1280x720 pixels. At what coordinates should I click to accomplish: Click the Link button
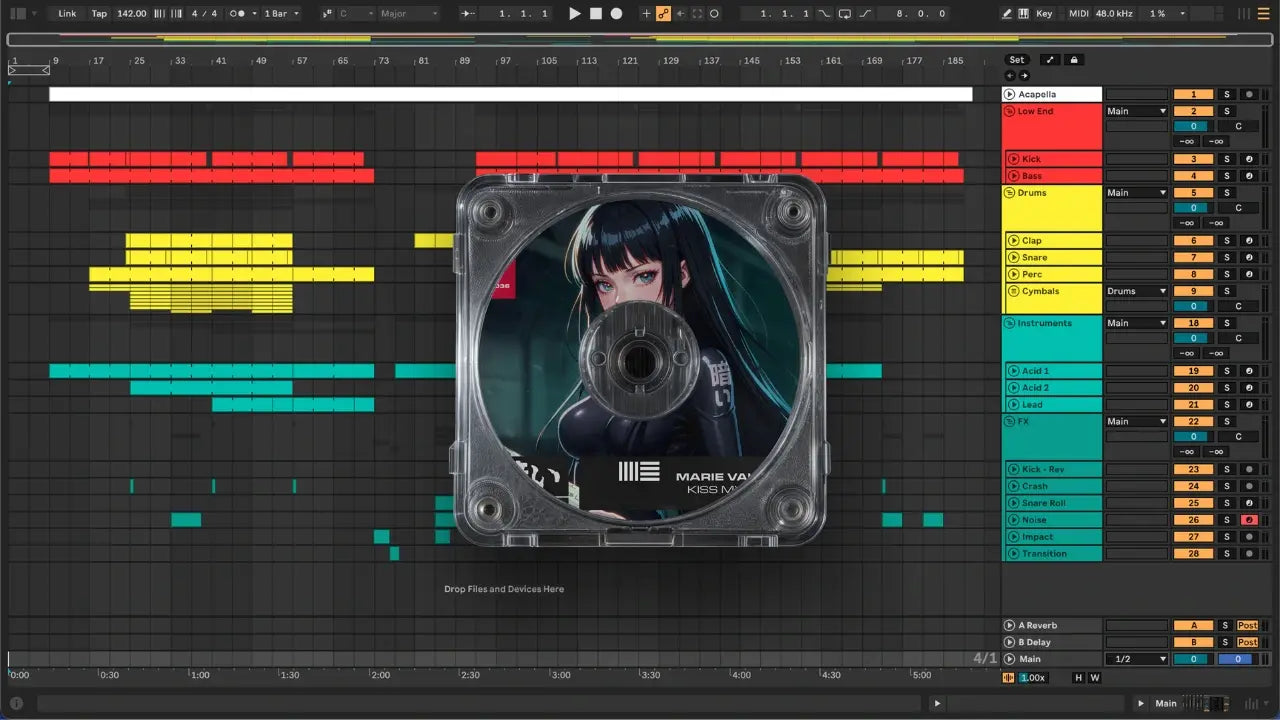67,14
